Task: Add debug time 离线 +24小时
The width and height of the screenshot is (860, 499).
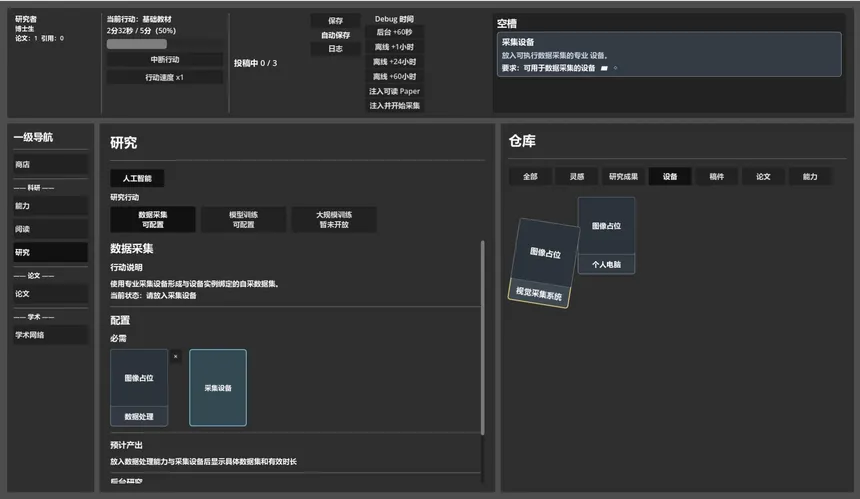Action: pyautogui.click(x=394, y=62)
